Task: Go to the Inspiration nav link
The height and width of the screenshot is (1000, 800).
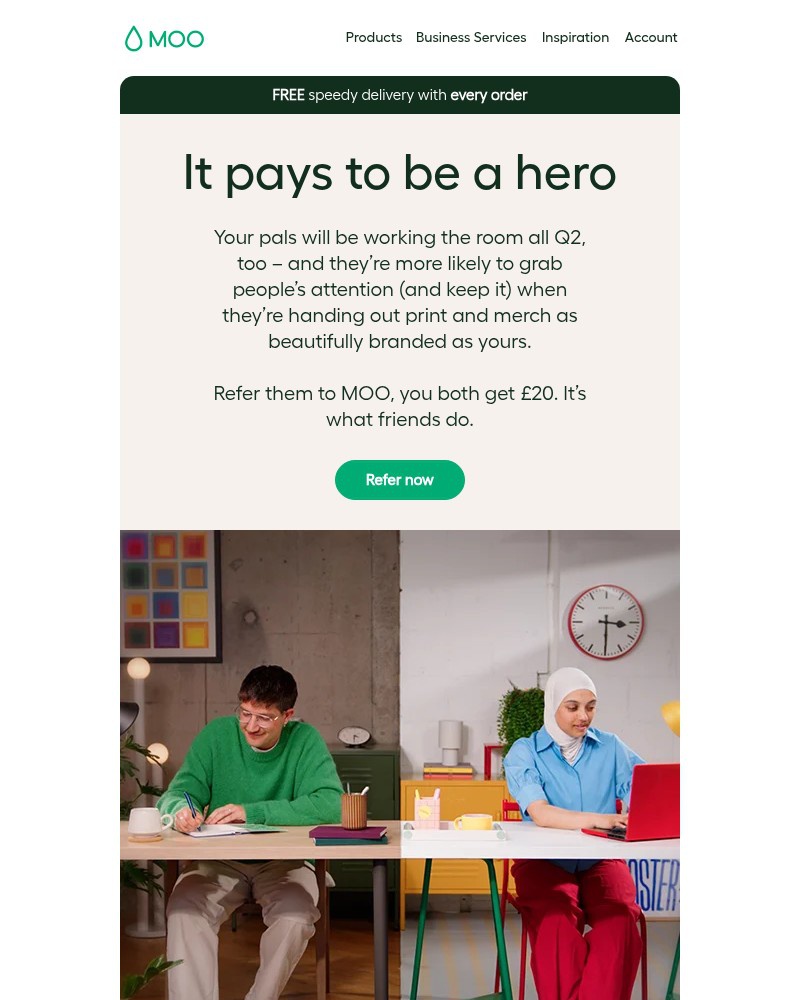Action: tap(575, 38)
